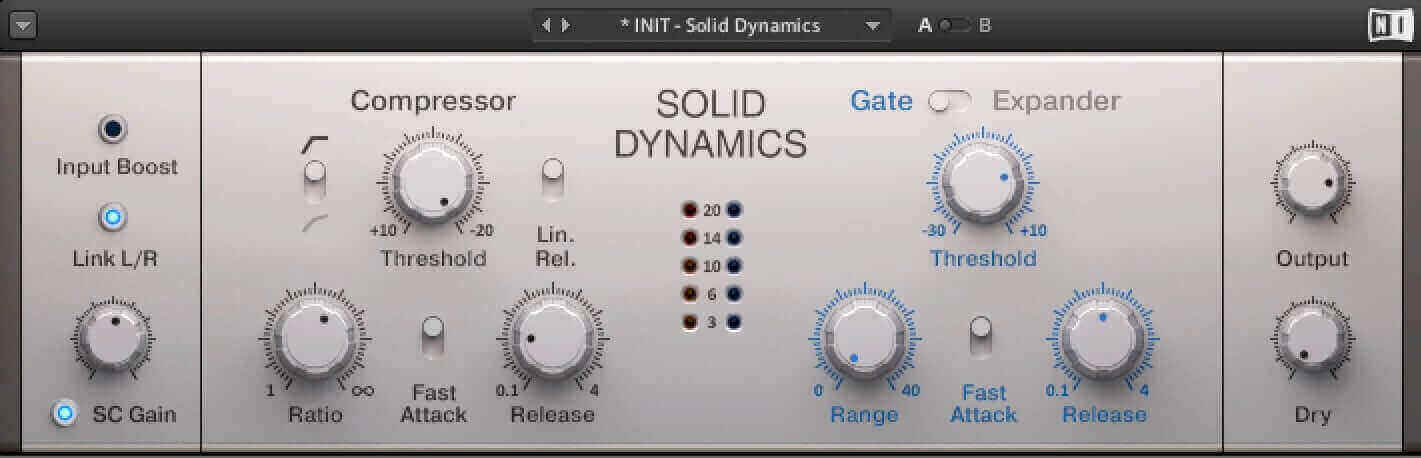Viewport: 1421px width, 458px height.
Task: Select the hard knee icon
Action: (313, 145)
